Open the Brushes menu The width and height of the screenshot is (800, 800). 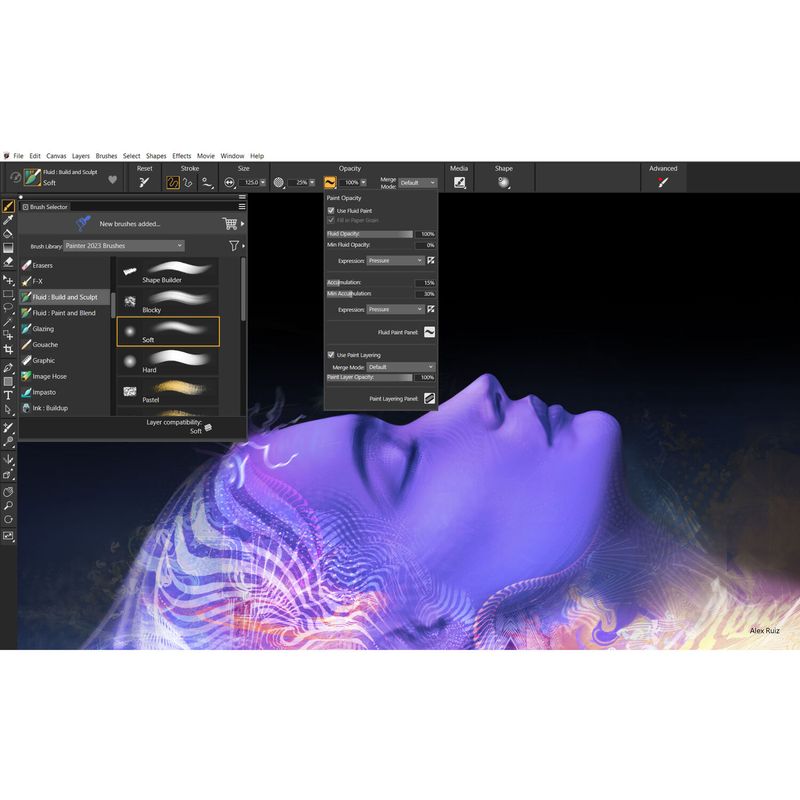(106, 156)
